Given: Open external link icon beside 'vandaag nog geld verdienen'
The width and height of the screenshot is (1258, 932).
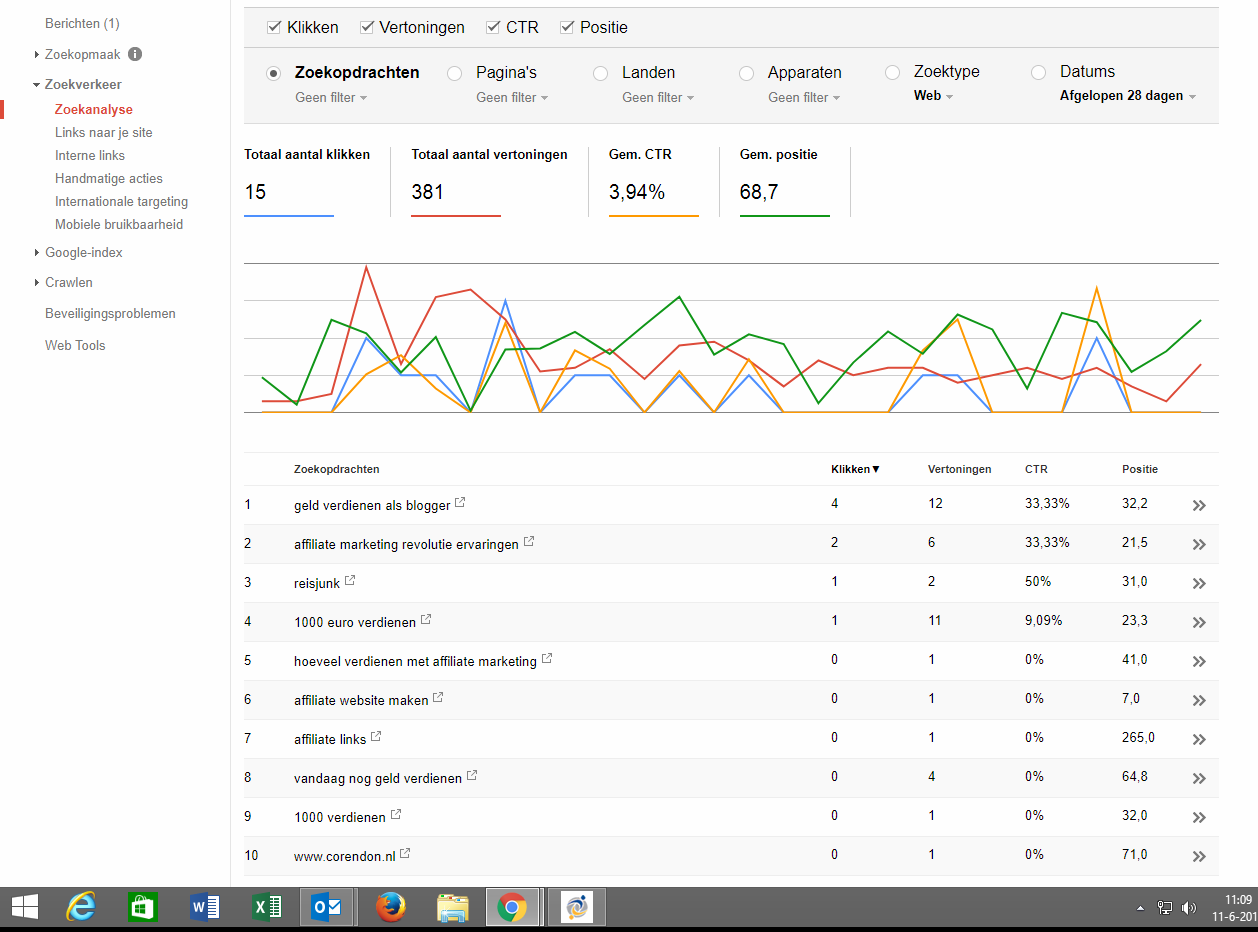Looking at the screenshot, I should pyautogui.click(x=472, y=776).
